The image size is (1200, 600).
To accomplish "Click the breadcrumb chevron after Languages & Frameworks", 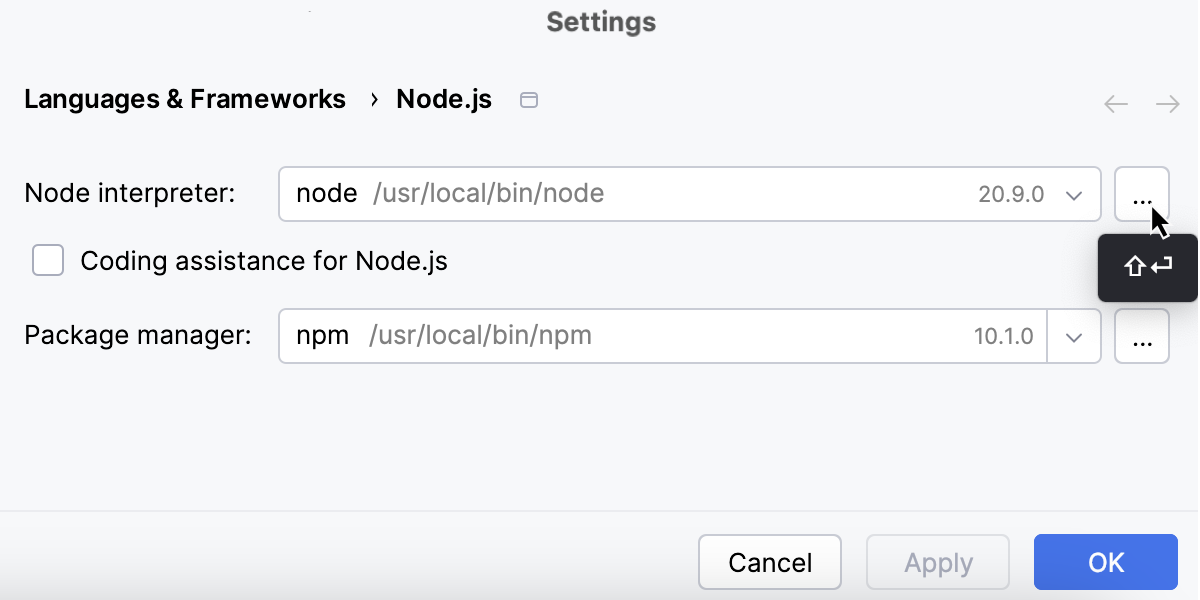I will 374,100.
